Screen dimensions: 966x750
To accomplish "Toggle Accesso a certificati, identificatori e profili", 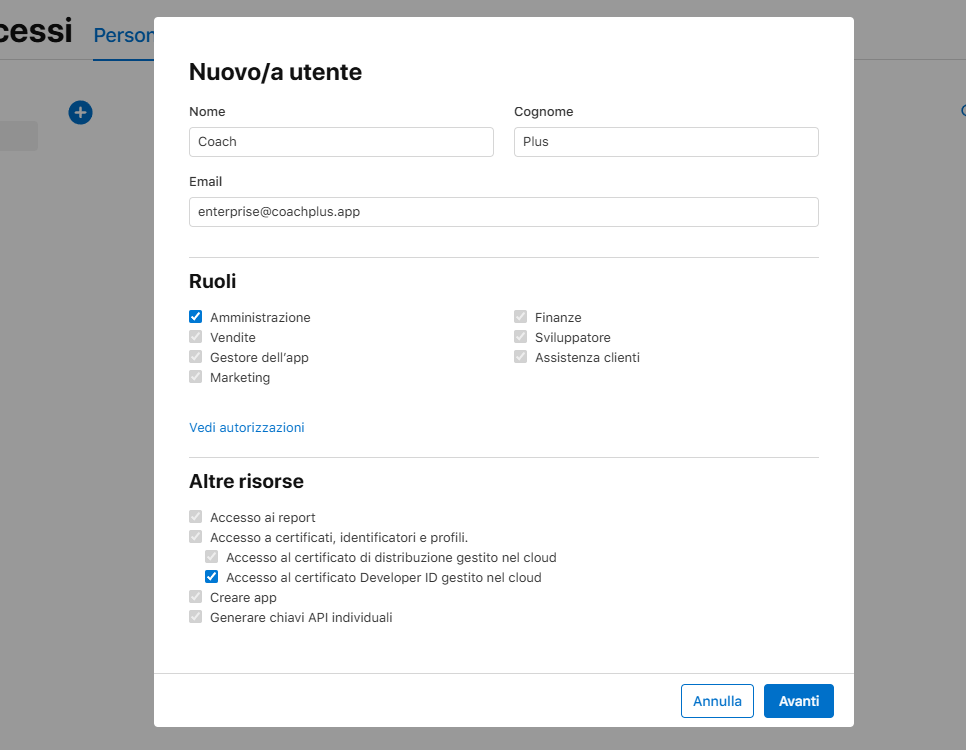I will coord(196,537).
